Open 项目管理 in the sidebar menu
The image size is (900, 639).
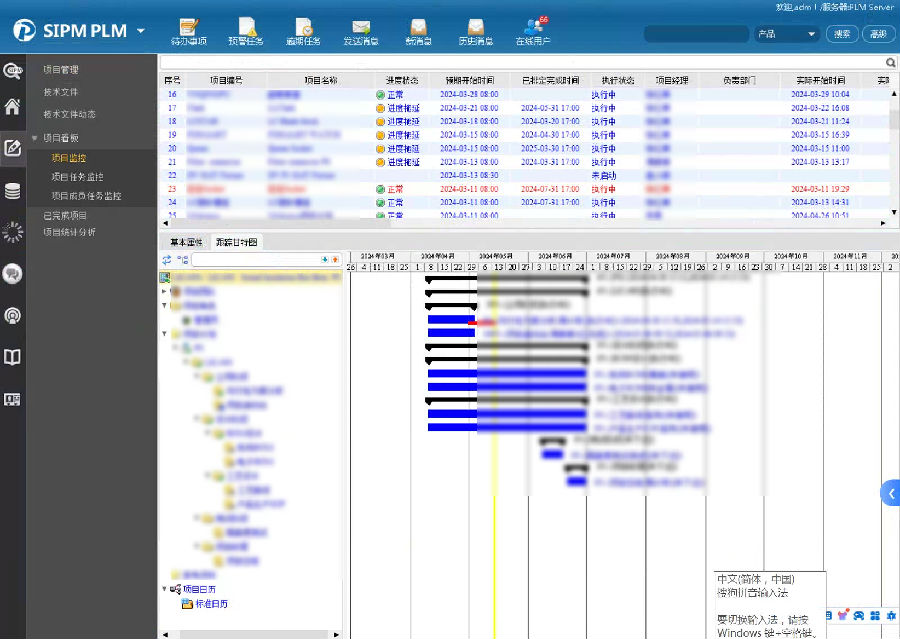(x=61, y=70)
